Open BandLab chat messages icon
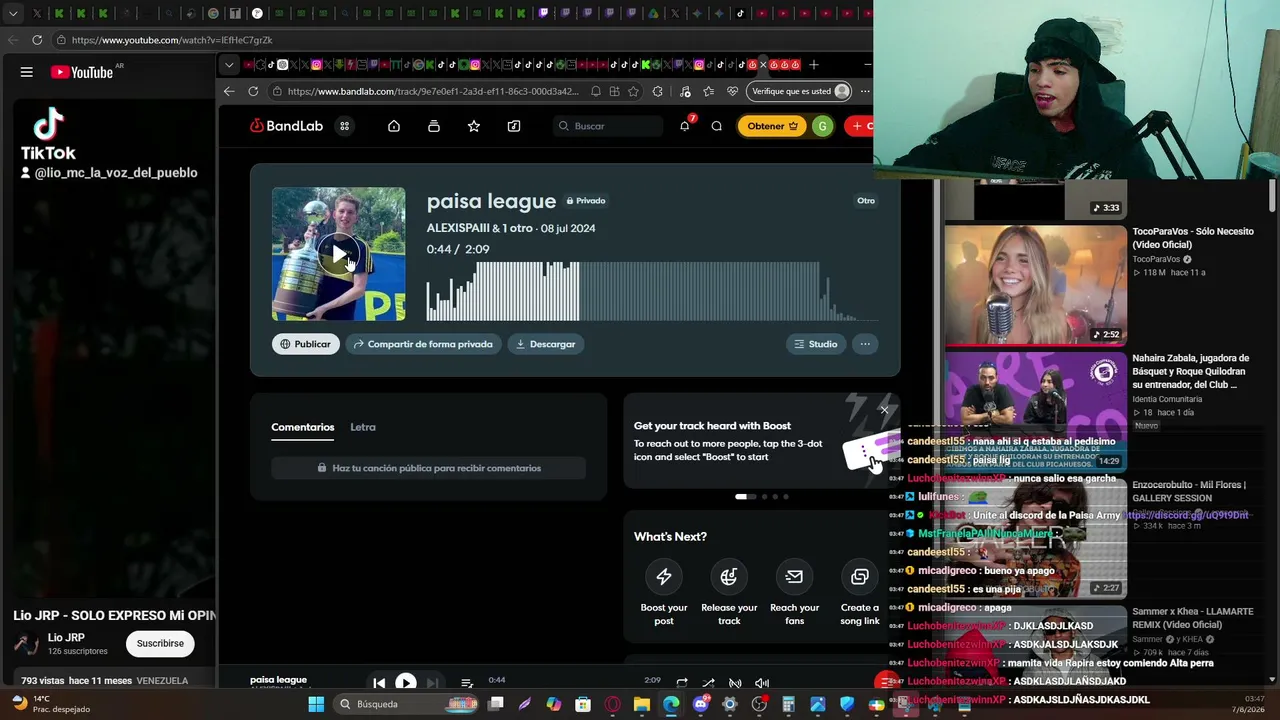The width and height of the screenshot is (1280, 720). click(717, 126)
